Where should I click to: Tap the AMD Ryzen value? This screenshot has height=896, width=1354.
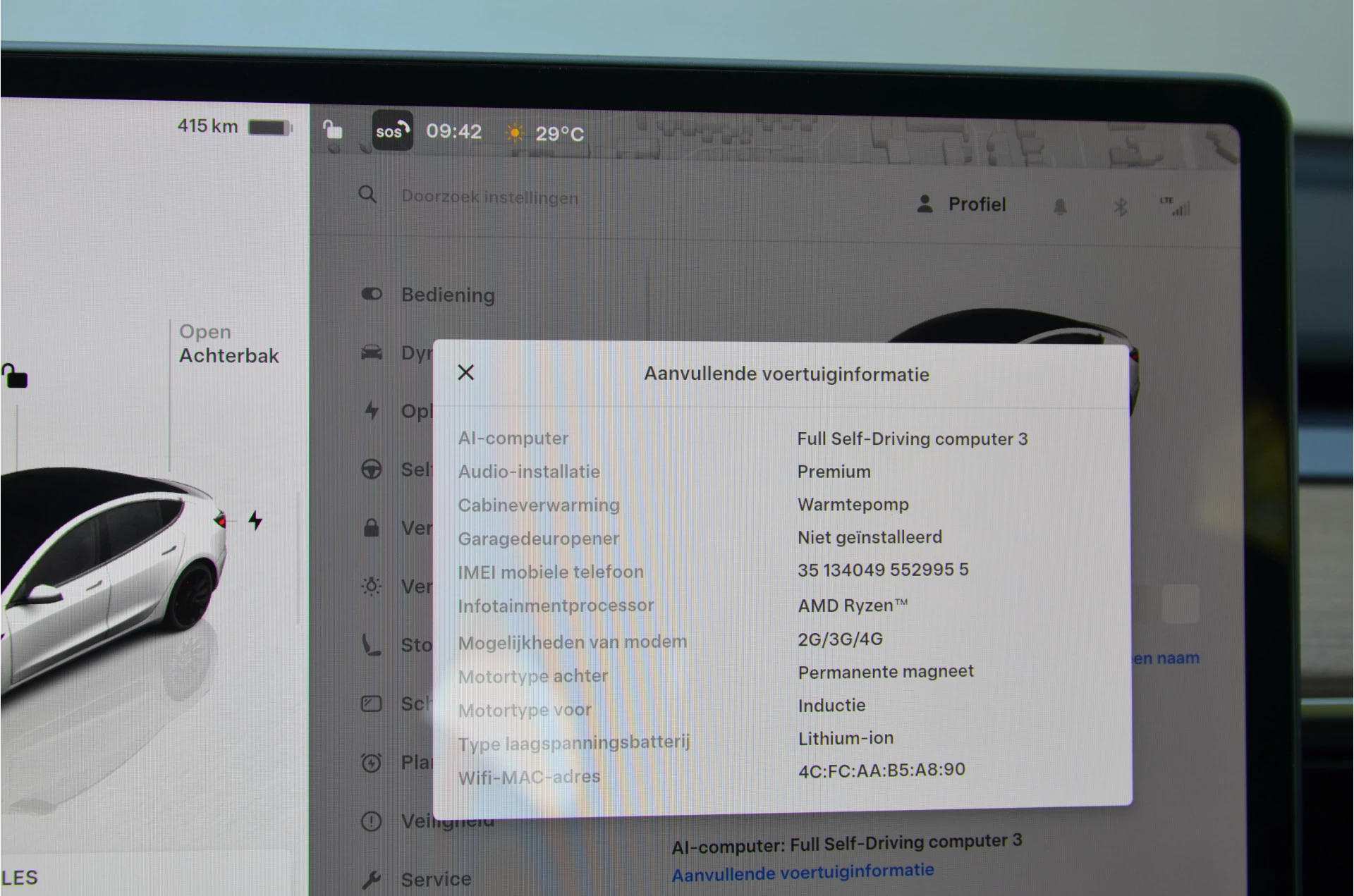853,606
